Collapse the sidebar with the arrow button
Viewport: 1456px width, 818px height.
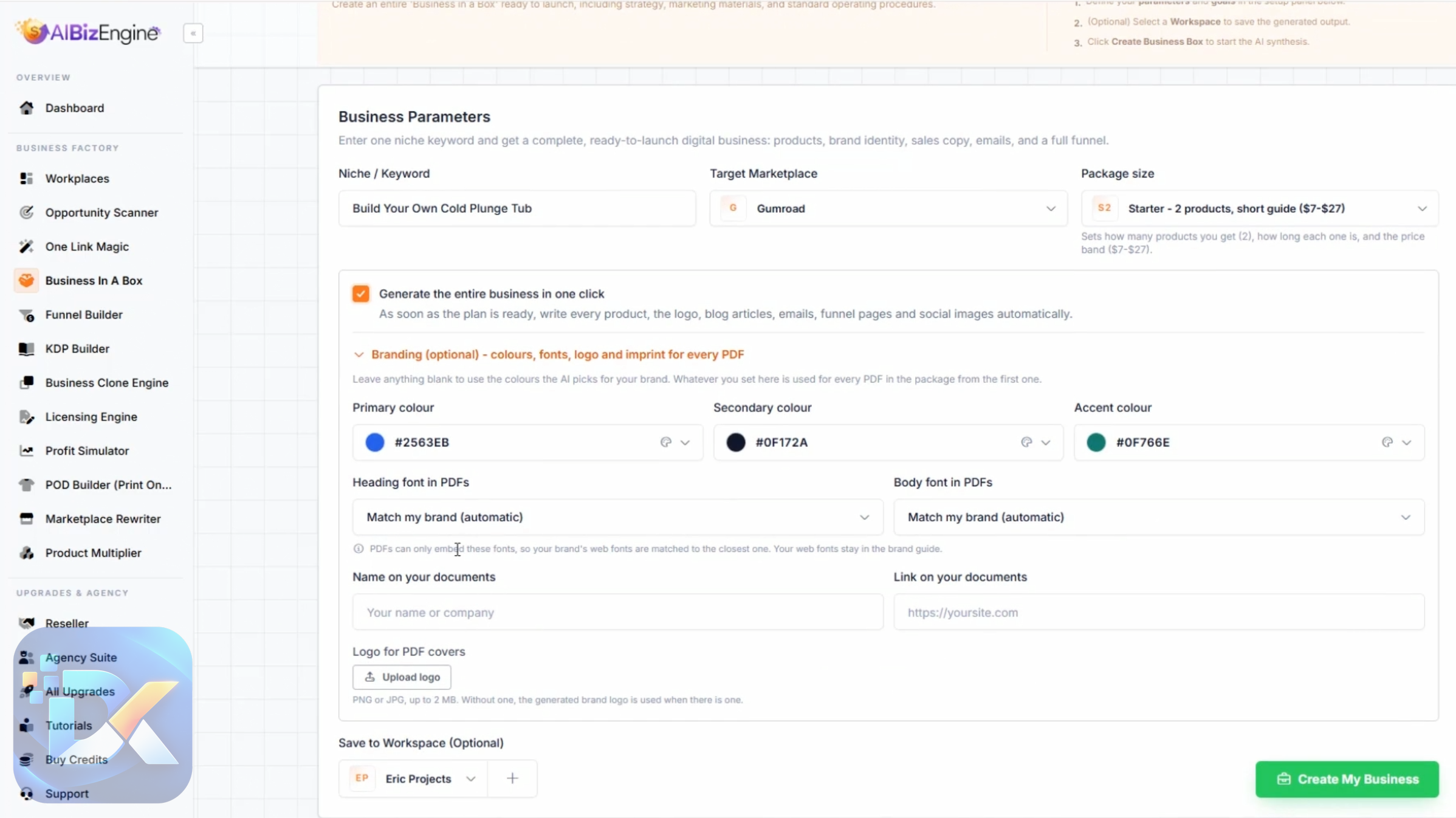193,33
